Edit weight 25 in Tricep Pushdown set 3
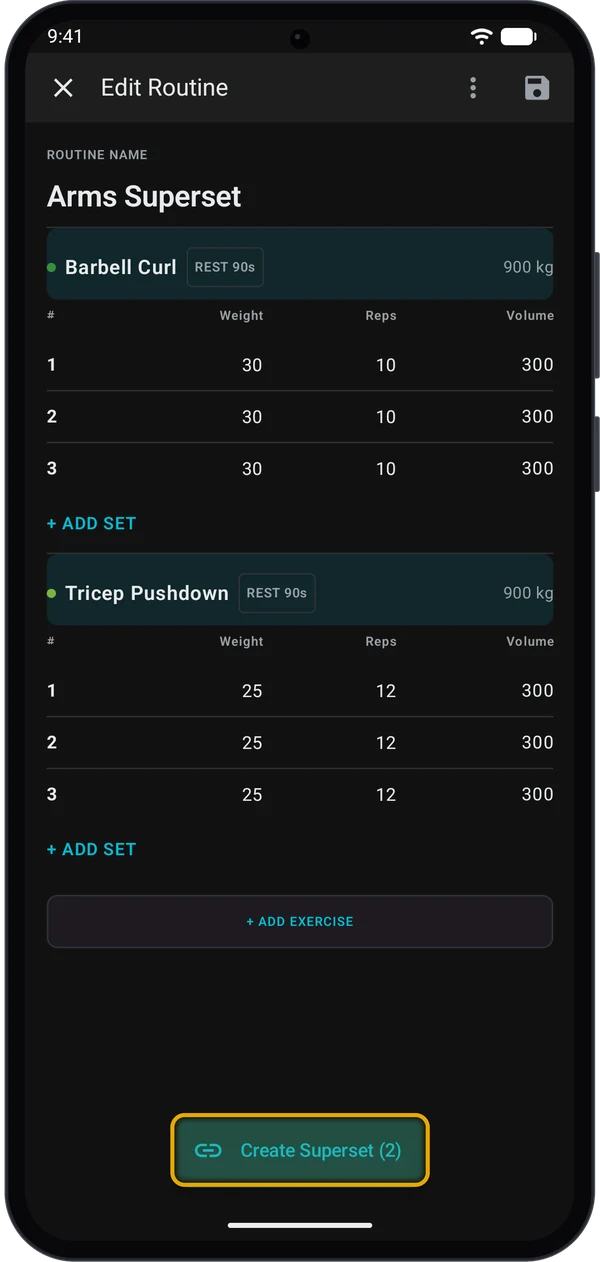Image resolution: width=600 pixels, height=1262 pixels. (x=252, y=795)
